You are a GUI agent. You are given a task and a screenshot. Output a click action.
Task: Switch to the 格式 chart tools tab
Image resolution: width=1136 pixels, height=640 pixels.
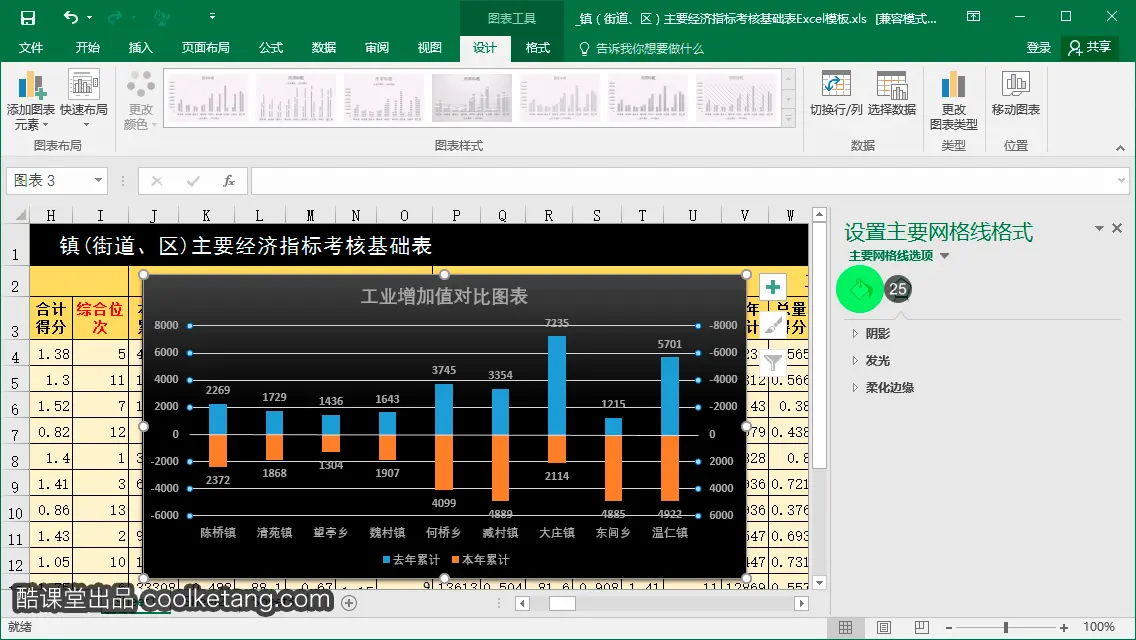(538, 48)
